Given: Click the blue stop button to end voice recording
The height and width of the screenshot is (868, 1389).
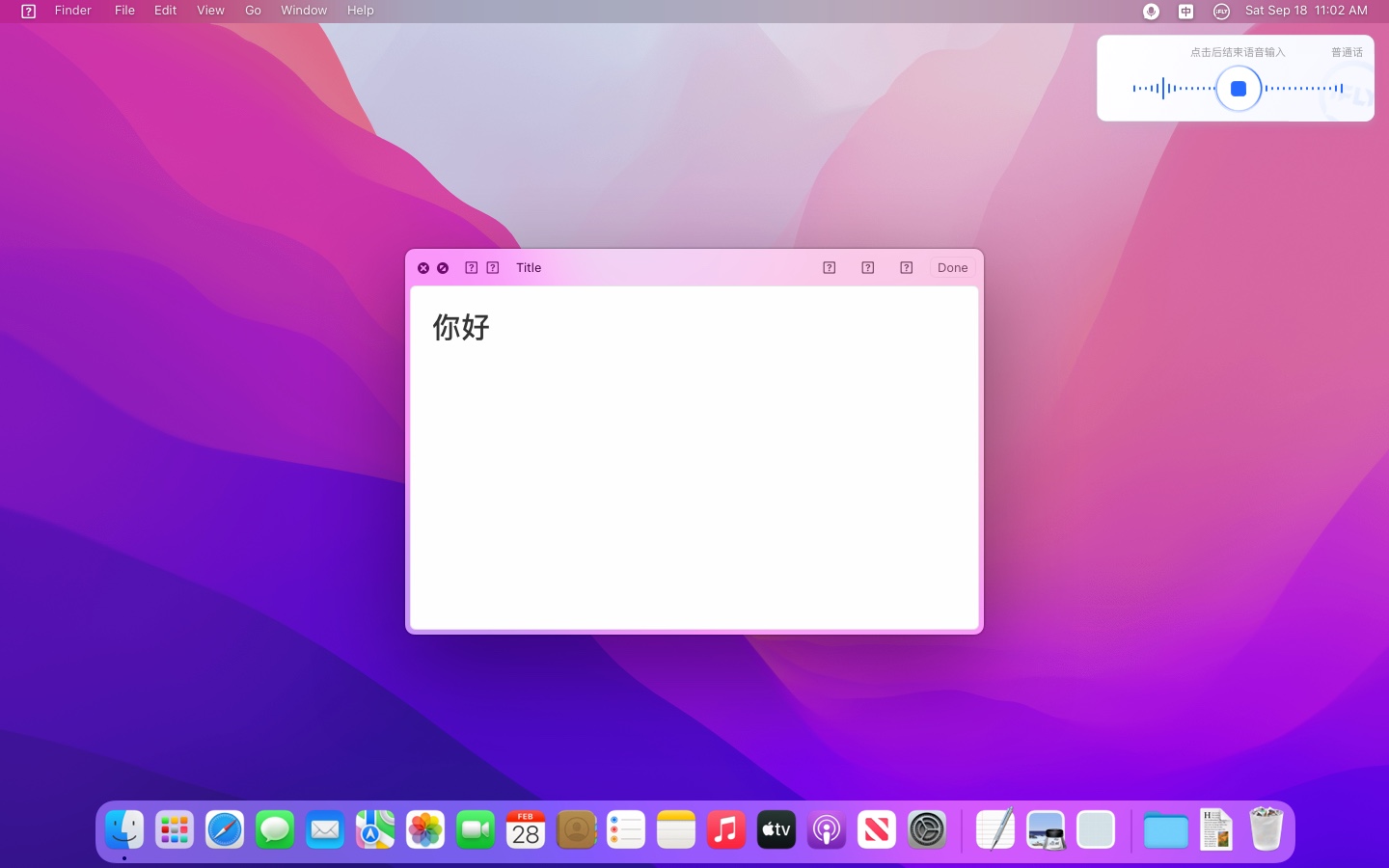Looking at the screenshot, I should 1239,89.
